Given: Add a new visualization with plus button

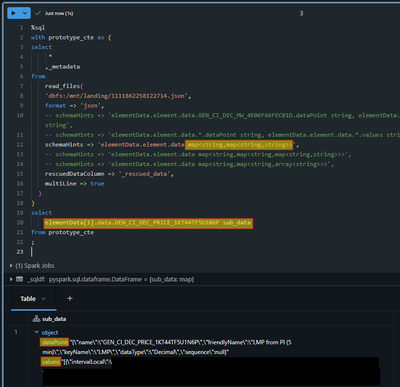Looking at the screenshot, I should tap(70, 298).
